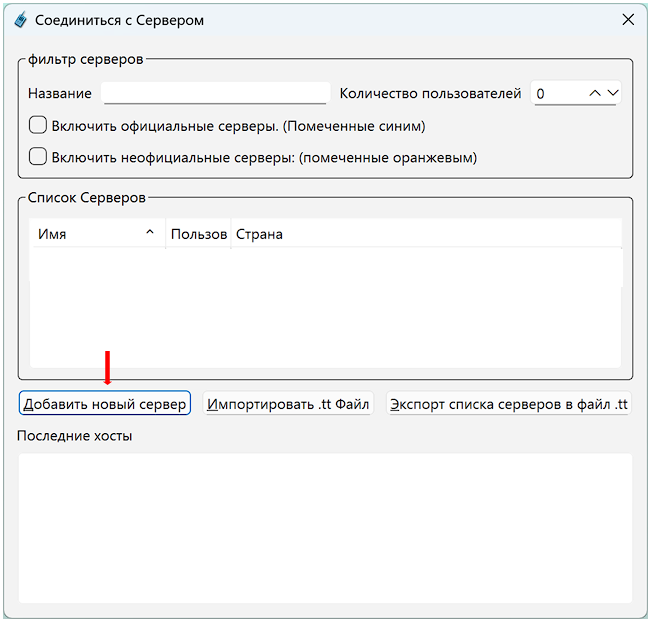The height and width of the screenshot is (620, 648).
Task: Click the Имя column sort arrow
Action: (x=150, y=232)
